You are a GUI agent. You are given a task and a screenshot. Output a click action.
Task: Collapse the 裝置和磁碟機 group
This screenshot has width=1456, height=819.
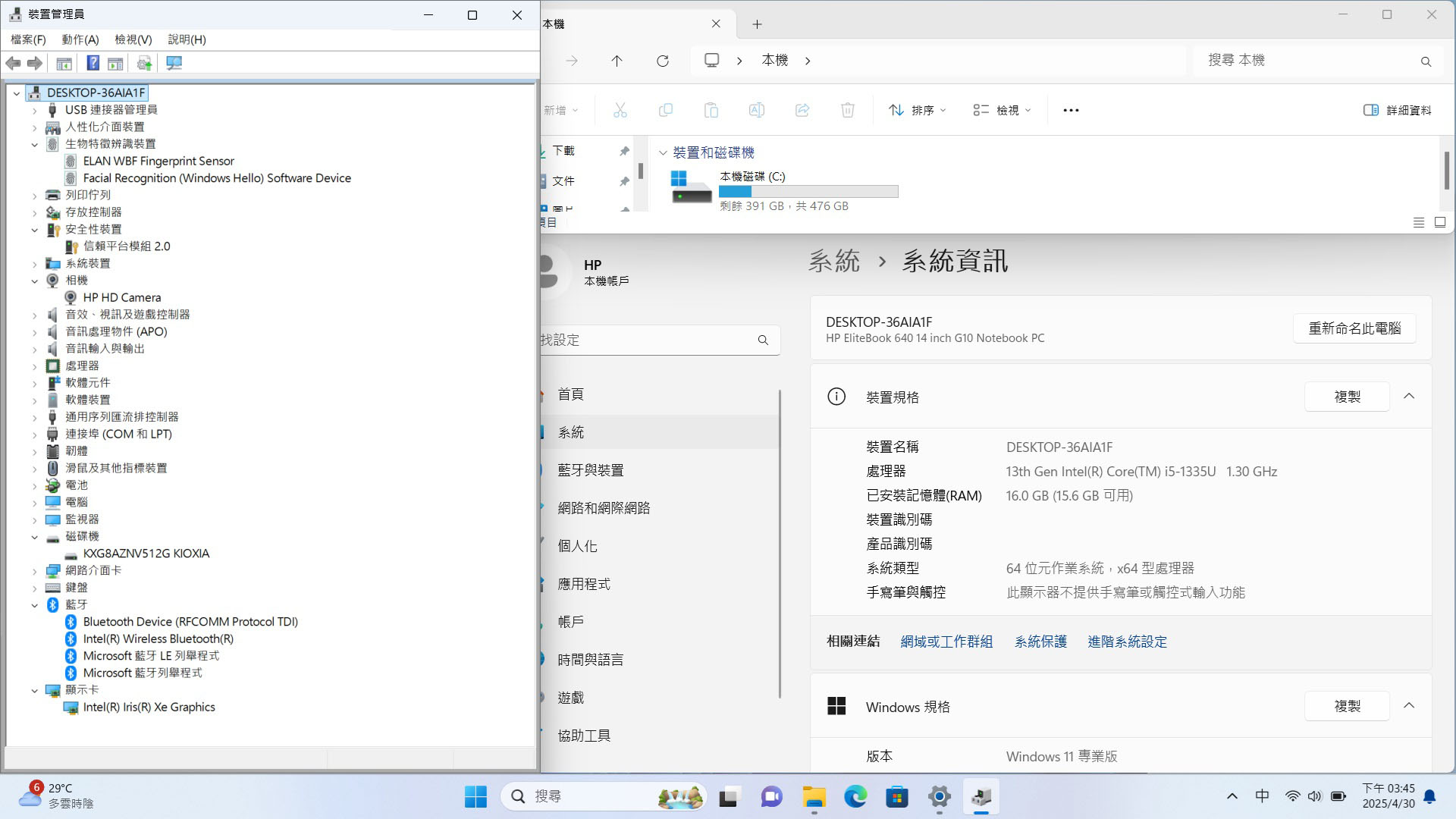663,153
